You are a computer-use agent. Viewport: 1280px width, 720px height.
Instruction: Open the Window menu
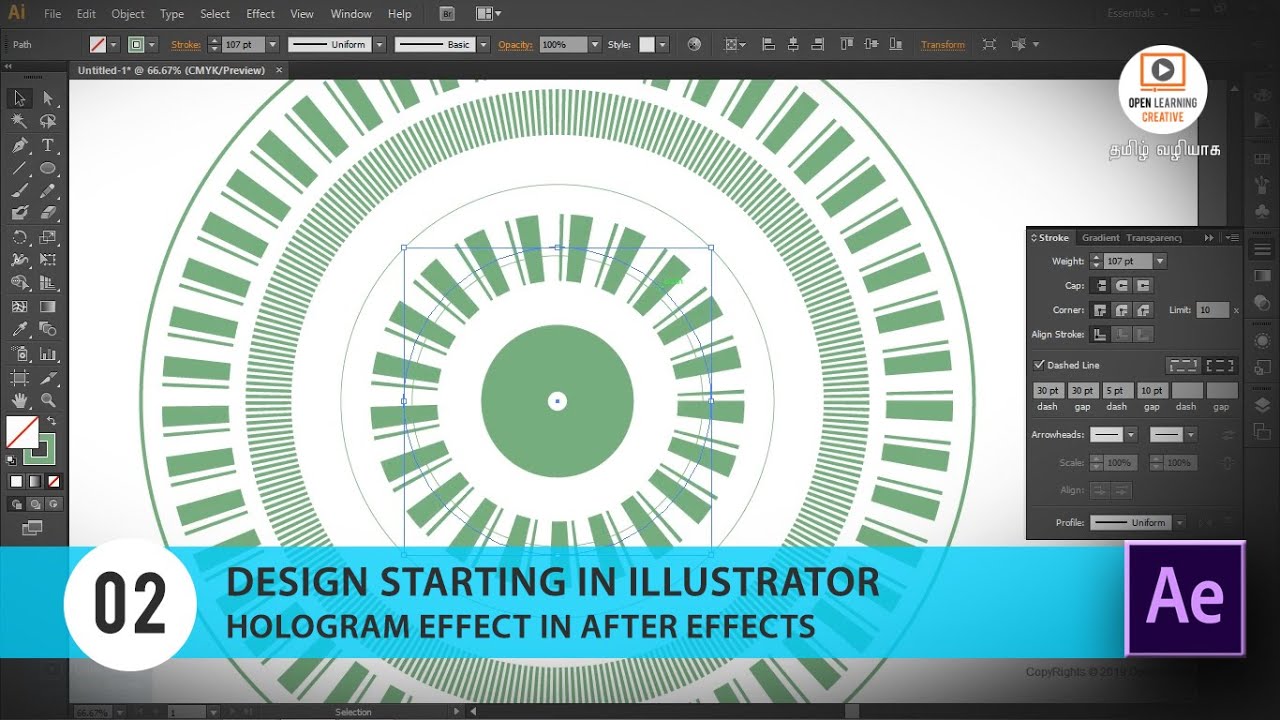click(x=351, y=14)
